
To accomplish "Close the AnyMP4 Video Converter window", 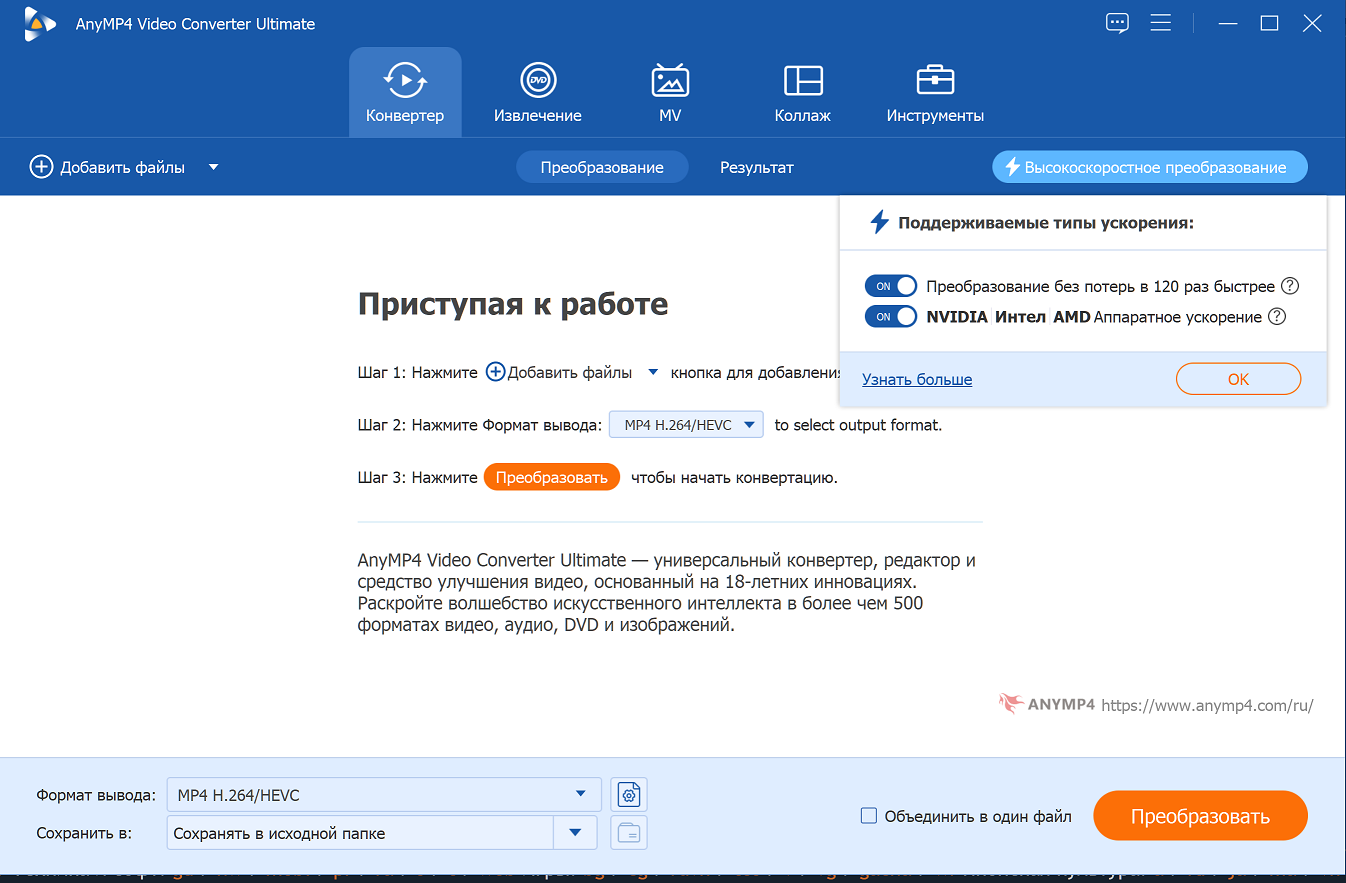I will pos(1312,23).
